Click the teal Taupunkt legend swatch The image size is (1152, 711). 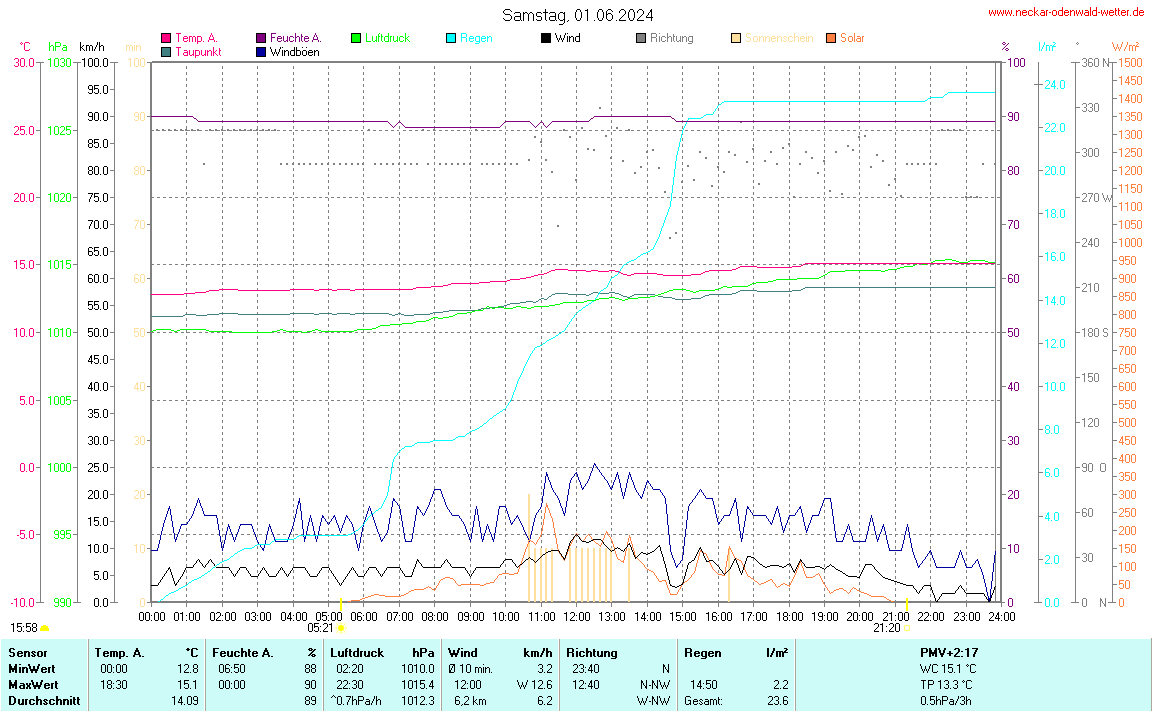tap(166, 51)
